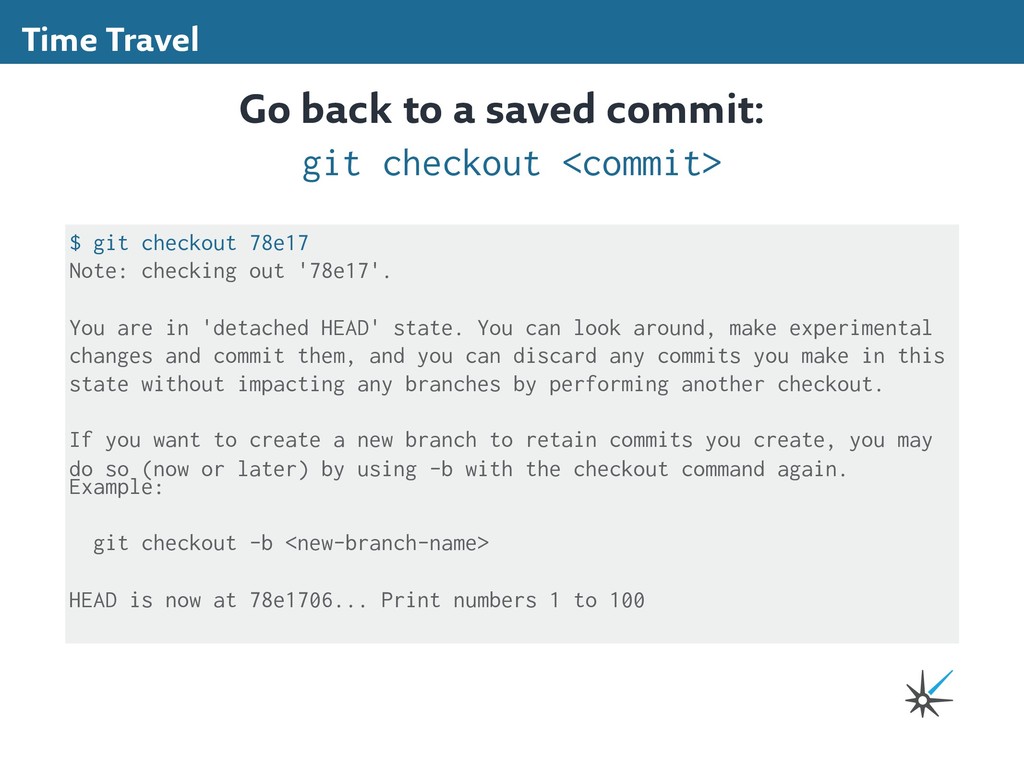Click the line starting 'changes and commit them'
The image size is (1024, 768).
pyautogui.click(x=507, y=356)
